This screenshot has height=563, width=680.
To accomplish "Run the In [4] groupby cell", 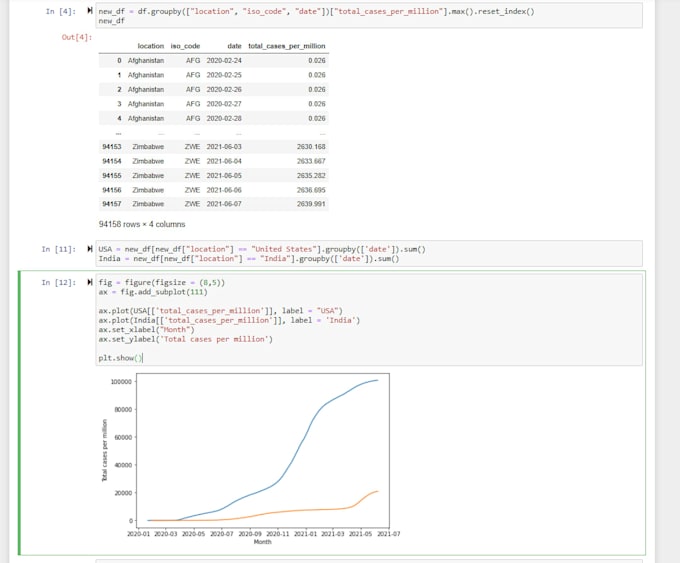I will (x=91, y=11).
